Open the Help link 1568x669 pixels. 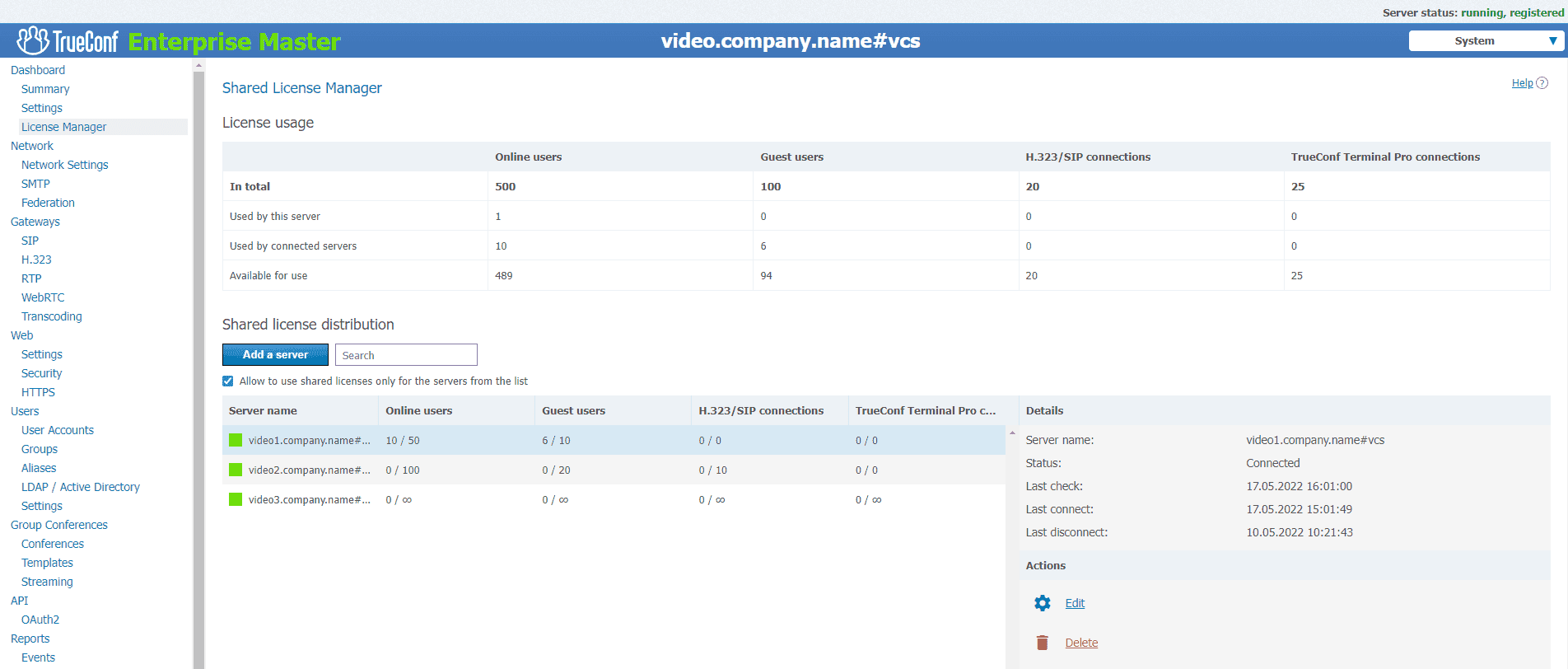pyautogui.click(x=1523, y=83)
